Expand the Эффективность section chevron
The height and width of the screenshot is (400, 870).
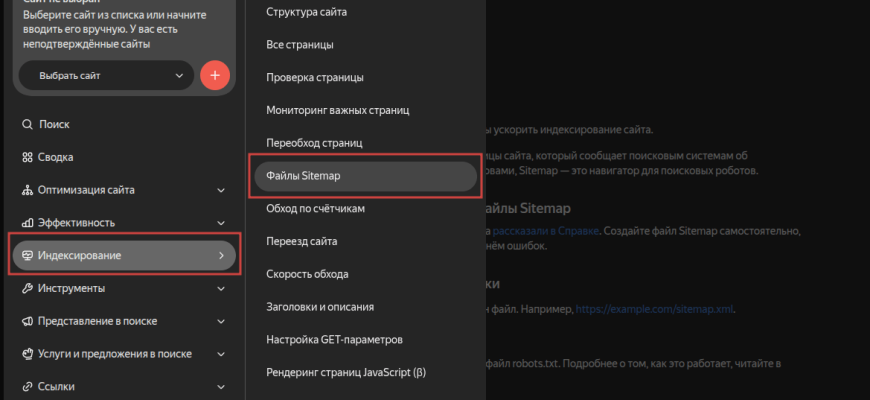coord(220,222)
